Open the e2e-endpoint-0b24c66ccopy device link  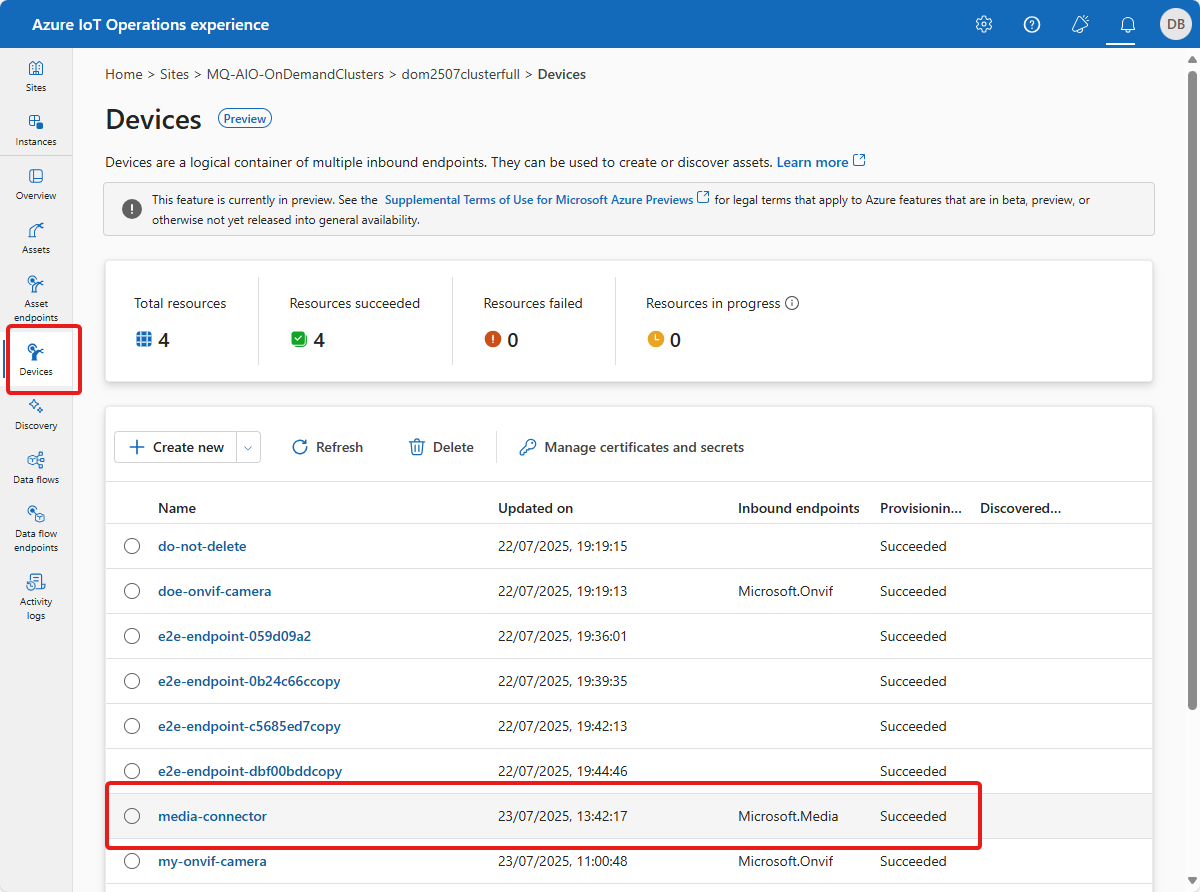point(249,681)
